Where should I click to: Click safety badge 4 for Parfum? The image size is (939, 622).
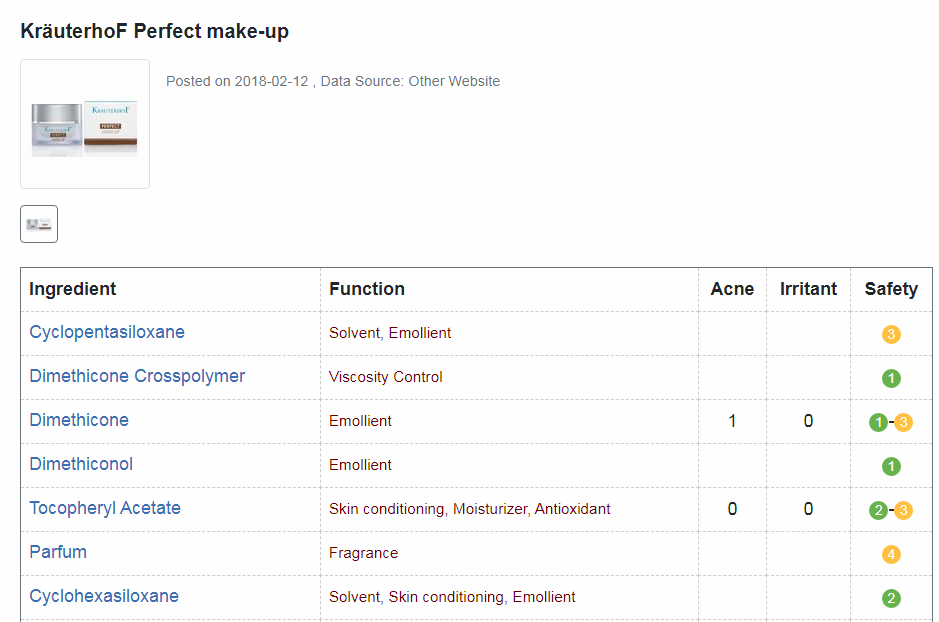(891, 554)
